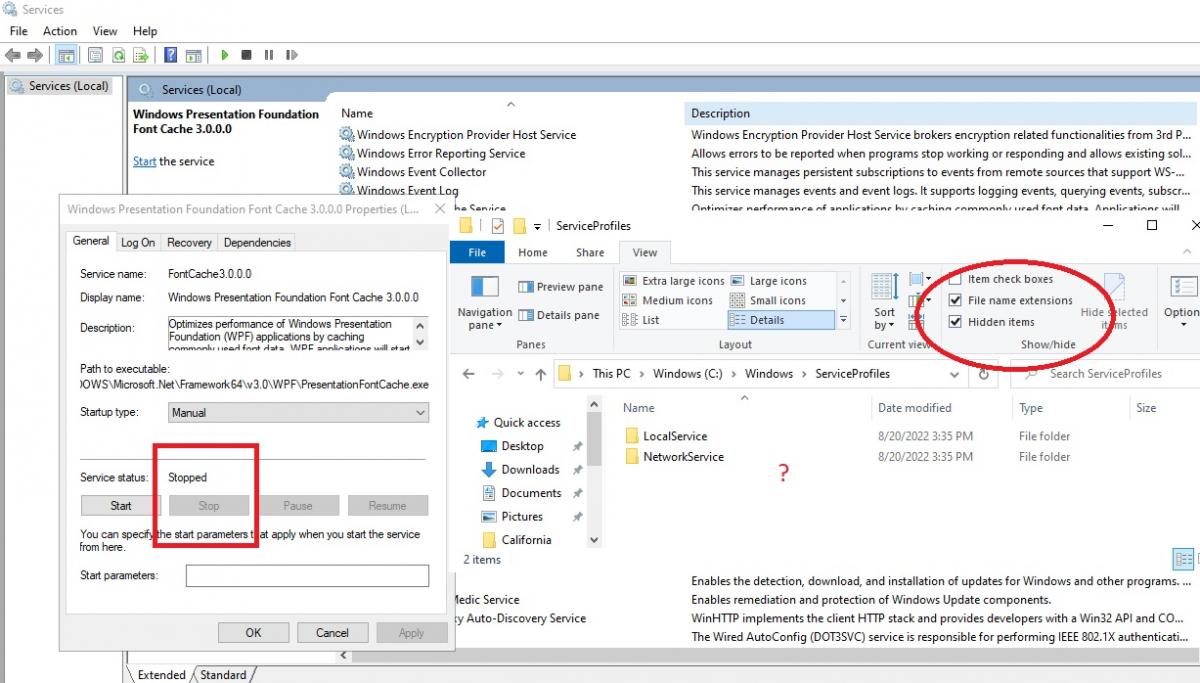The height and width of the screenshot is (683, 1200).
Task: Open Documents in Quick access
Action: point(531,493)
